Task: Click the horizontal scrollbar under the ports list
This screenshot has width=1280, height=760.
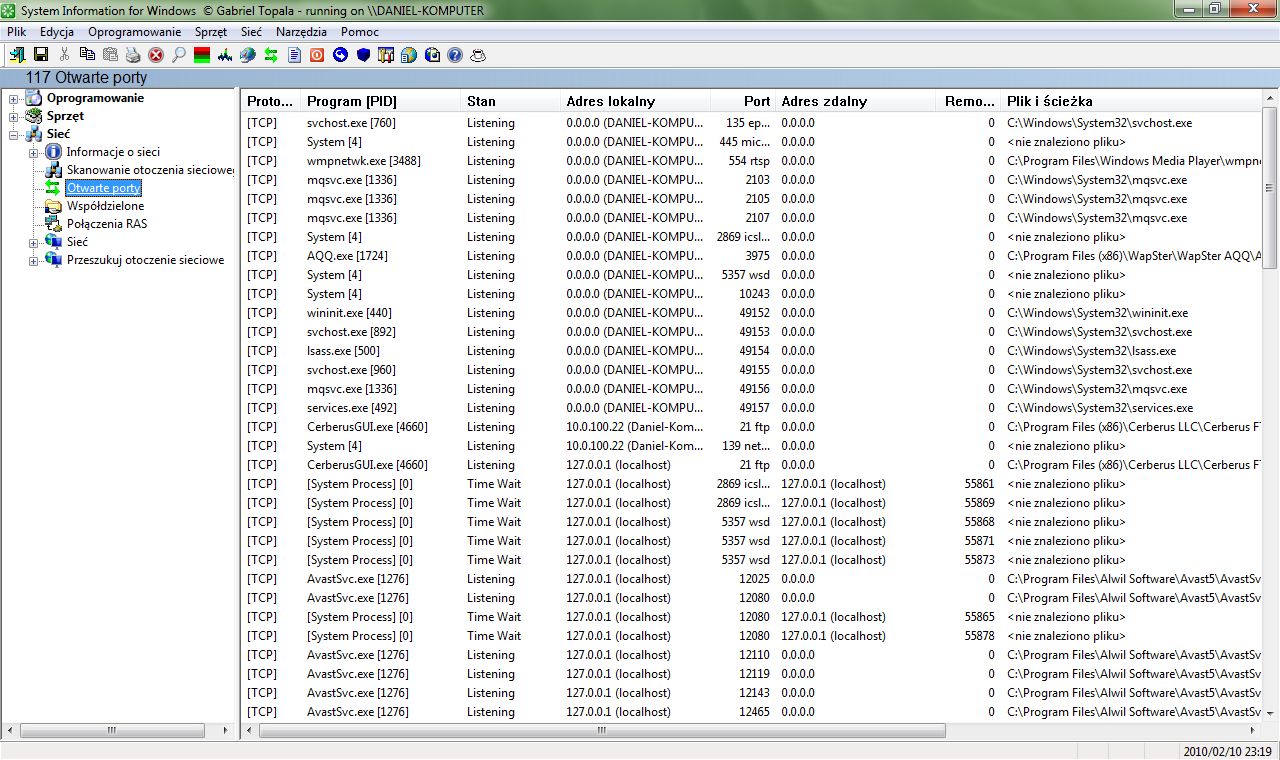Action: [x=600, y=731]
